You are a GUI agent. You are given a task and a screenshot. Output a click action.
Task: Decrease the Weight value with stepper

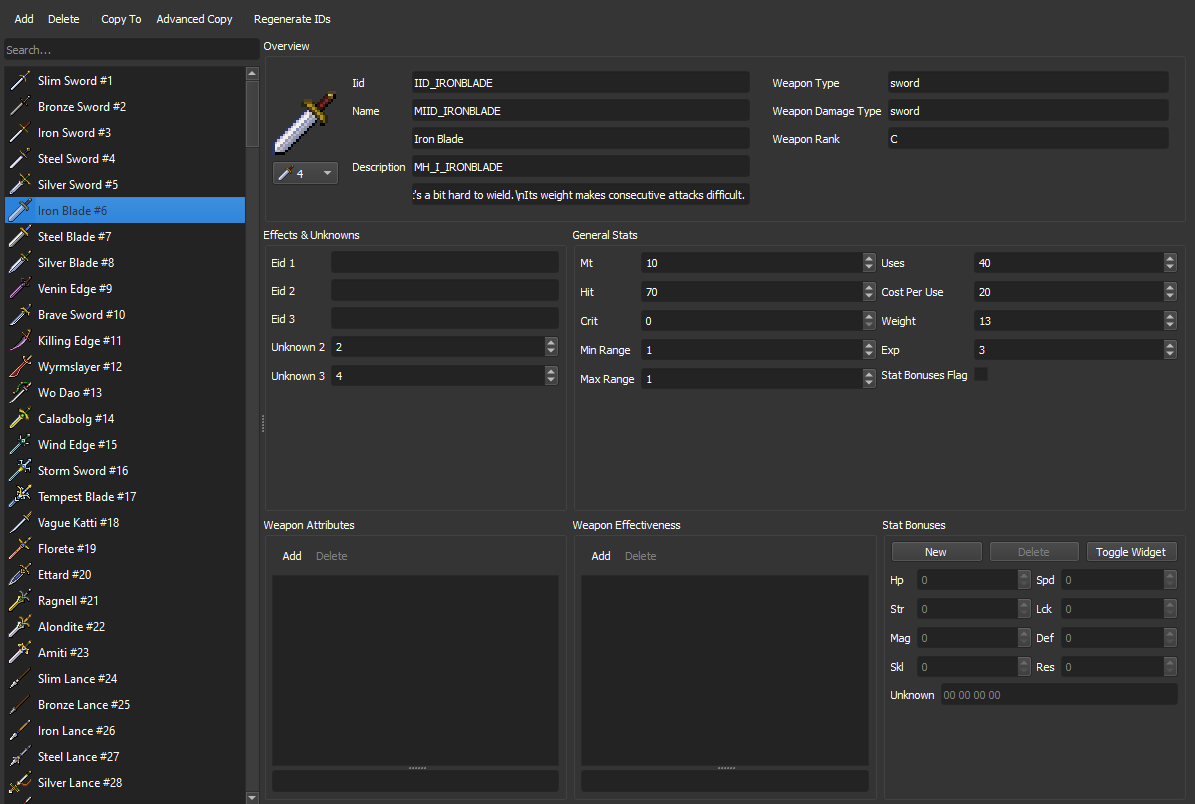1170,326
